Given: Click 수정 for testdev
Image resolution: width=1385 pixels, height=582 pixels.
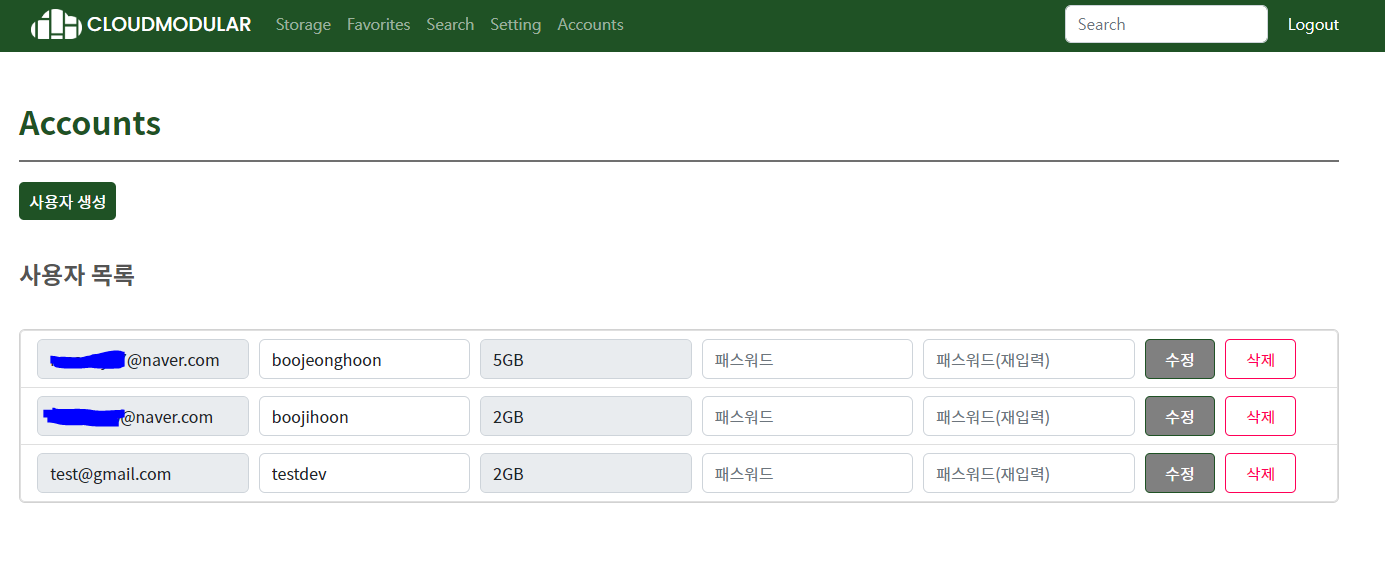Looking at the screenshot, I should click(1180, 473).
